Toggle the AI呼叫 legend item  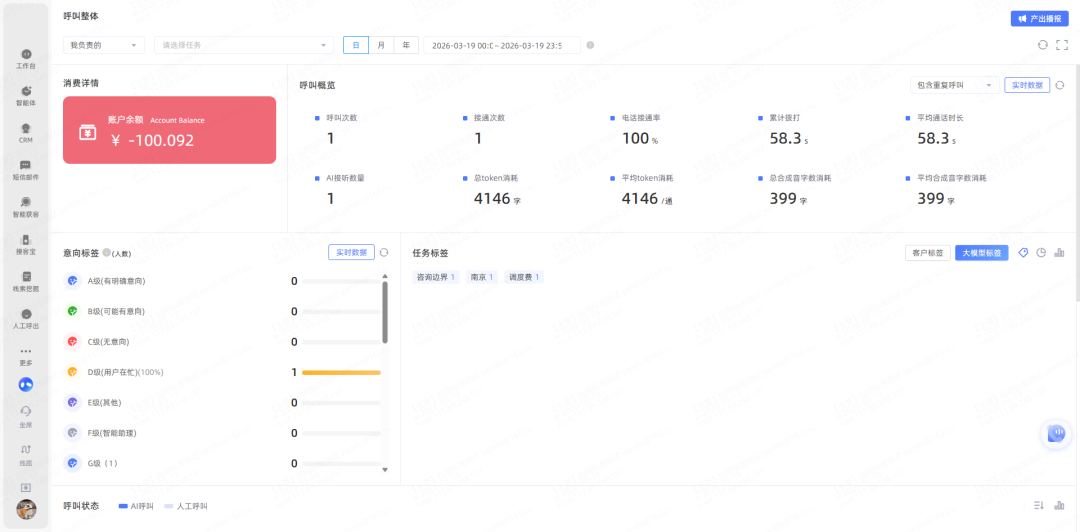pos(138,506)
